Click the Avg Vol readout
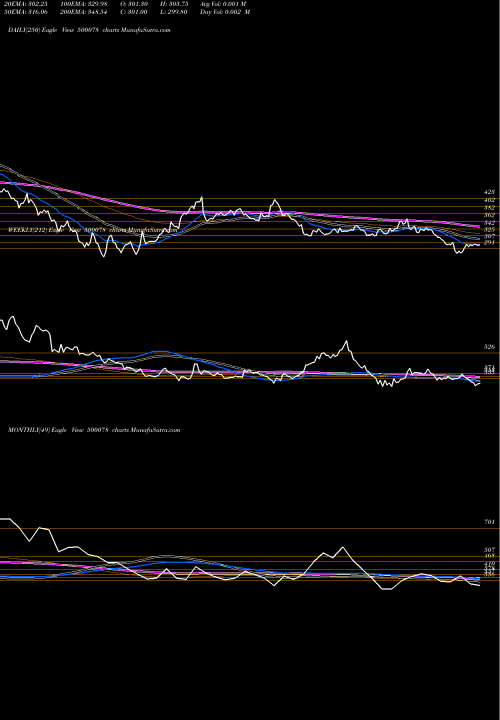This screenshot has width=500, height=720. click(223, 4)
